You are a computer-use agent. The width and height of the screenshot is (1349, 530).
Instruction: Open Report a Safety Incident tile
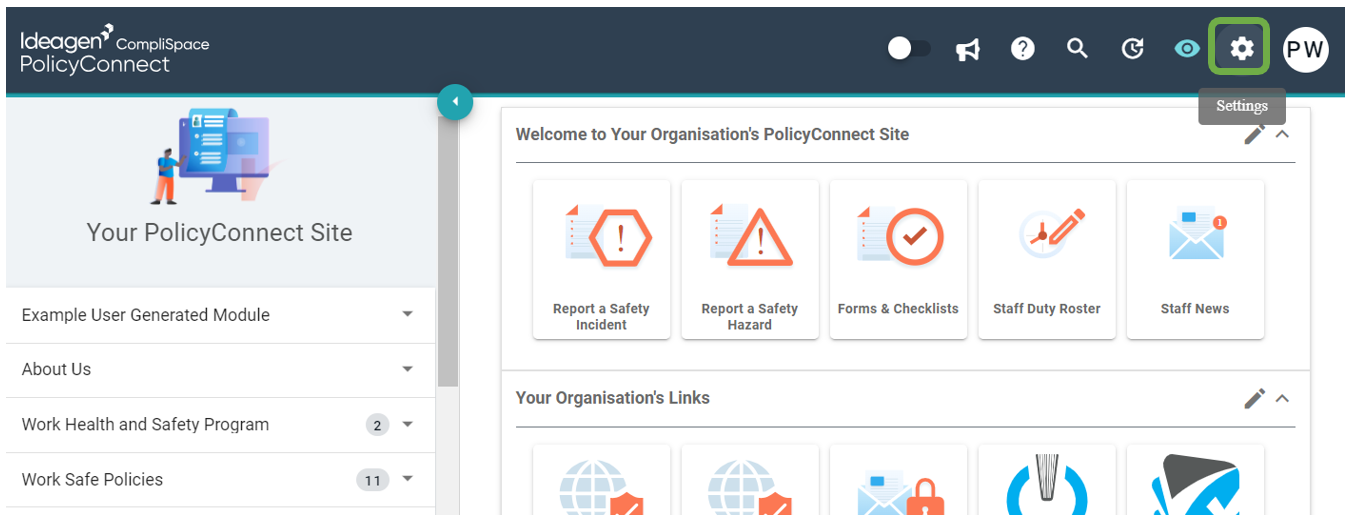(601, 260)
